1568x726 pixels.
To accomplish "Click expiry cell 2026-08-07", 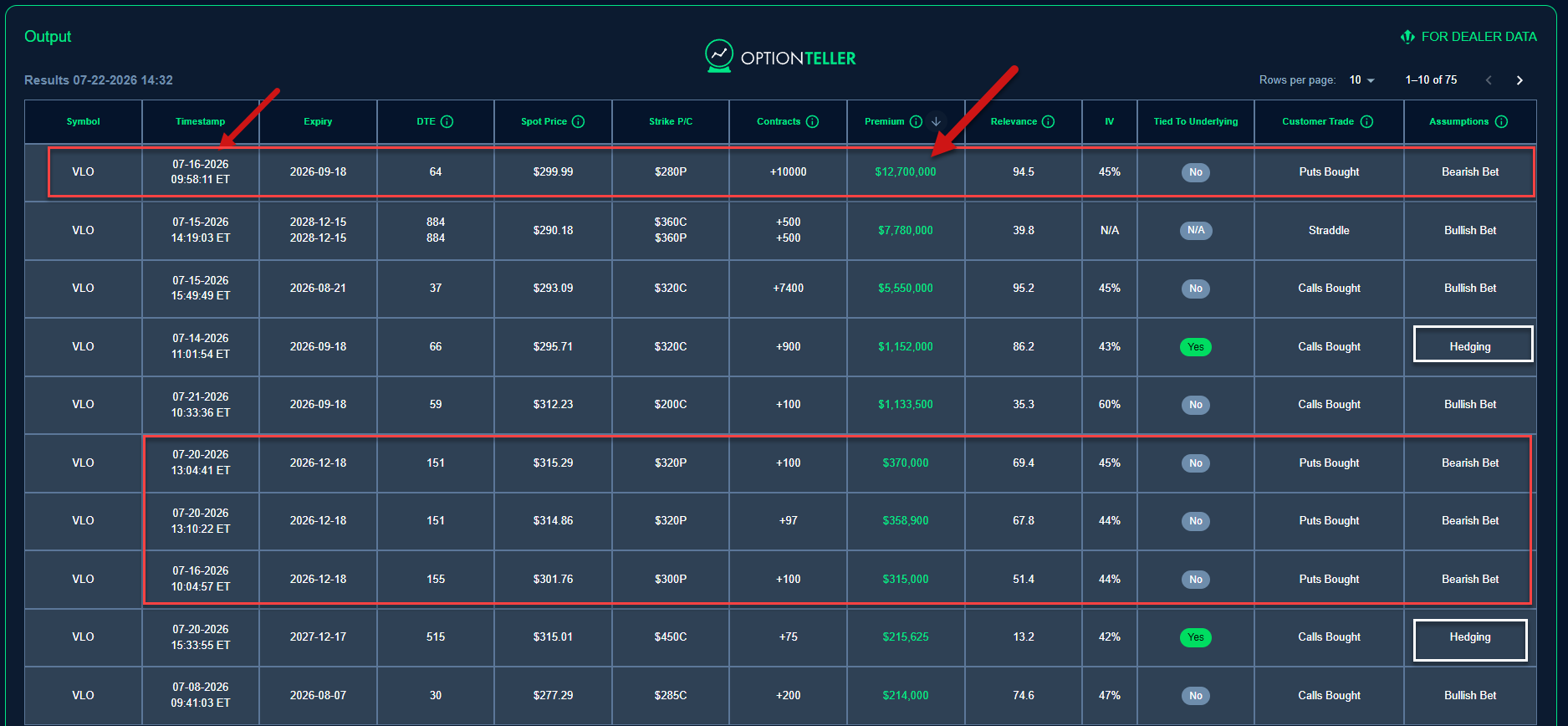I will pyautogui.click(x=318, y=696).
